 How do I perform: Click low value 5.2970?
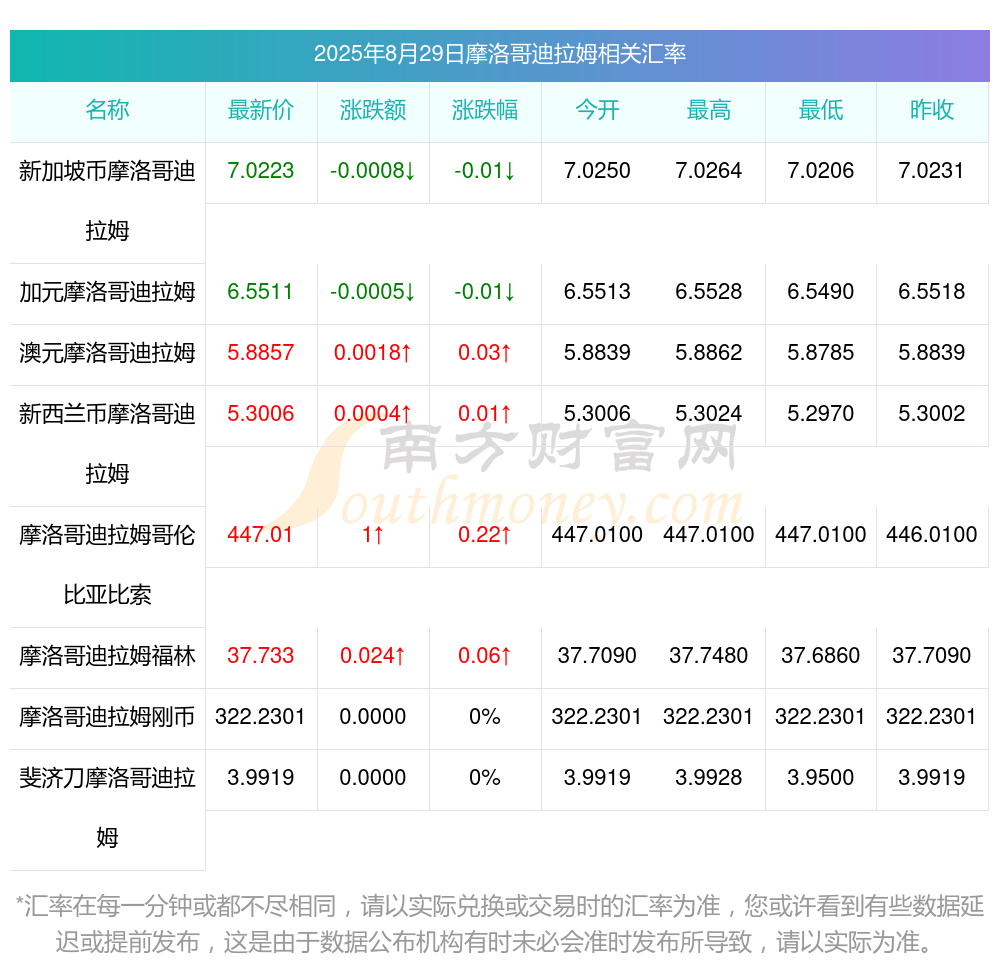(821, 414)
